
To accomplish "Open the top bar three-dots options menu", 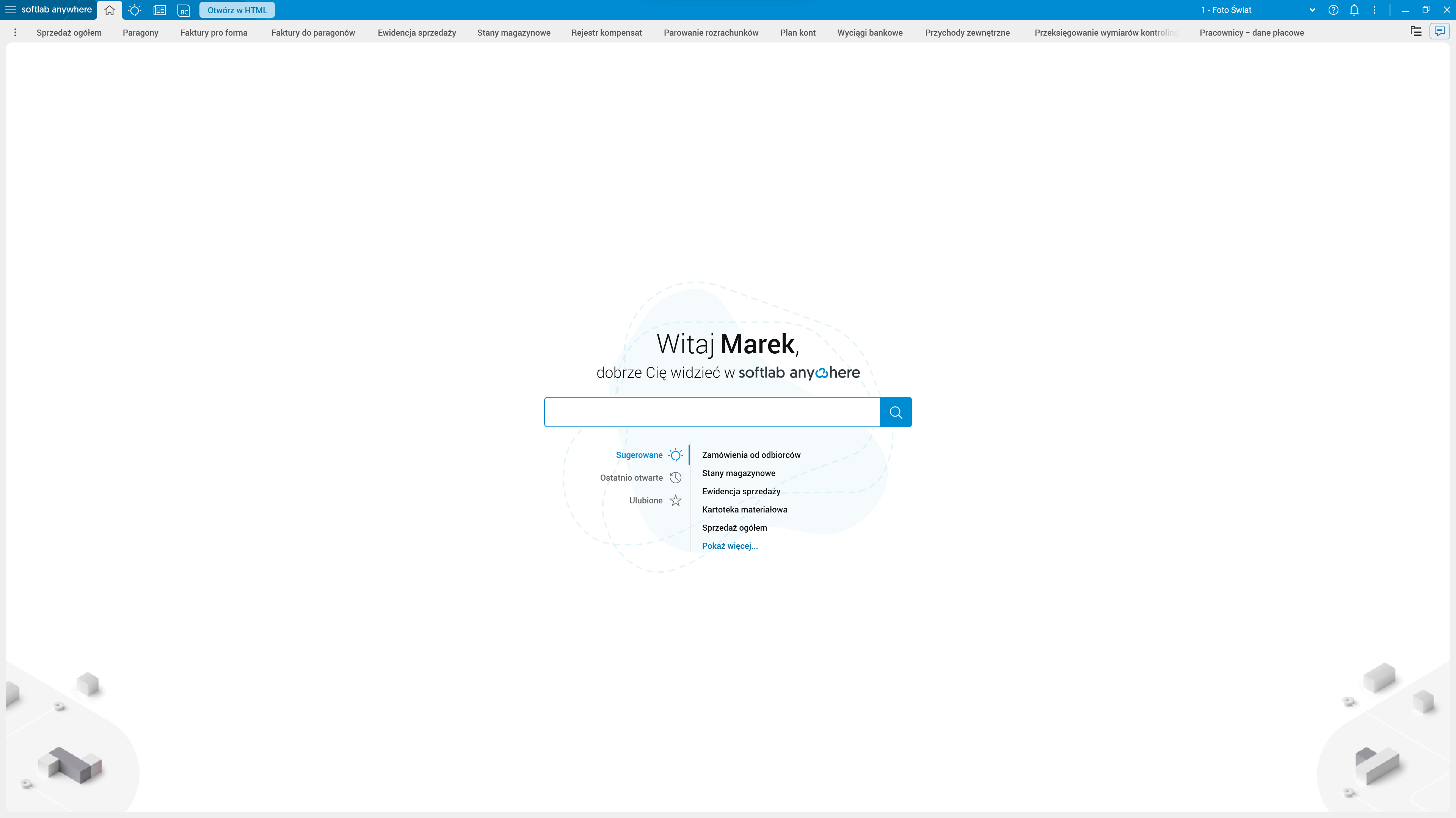I will click(1374, 9).
